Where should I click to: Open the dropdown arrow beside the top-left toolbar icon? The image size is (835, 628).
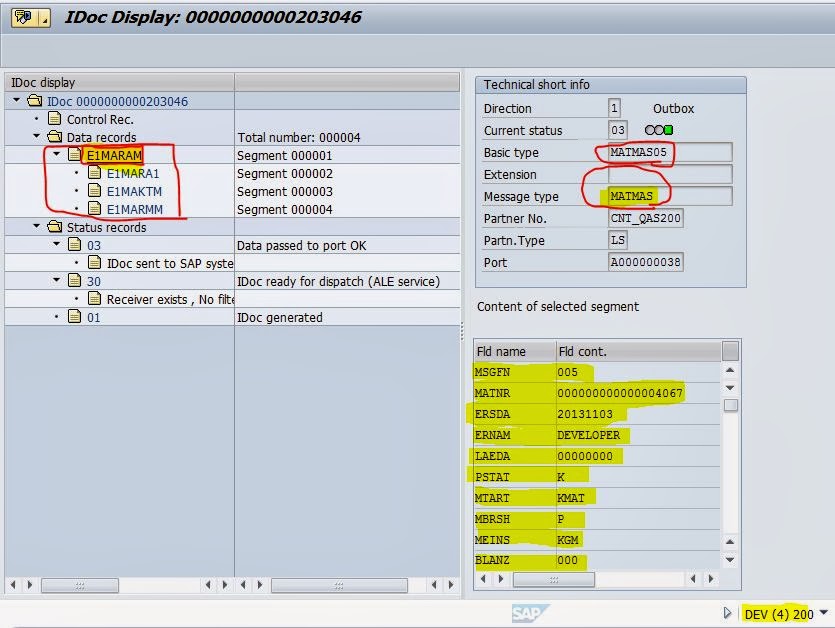(44, 18)
